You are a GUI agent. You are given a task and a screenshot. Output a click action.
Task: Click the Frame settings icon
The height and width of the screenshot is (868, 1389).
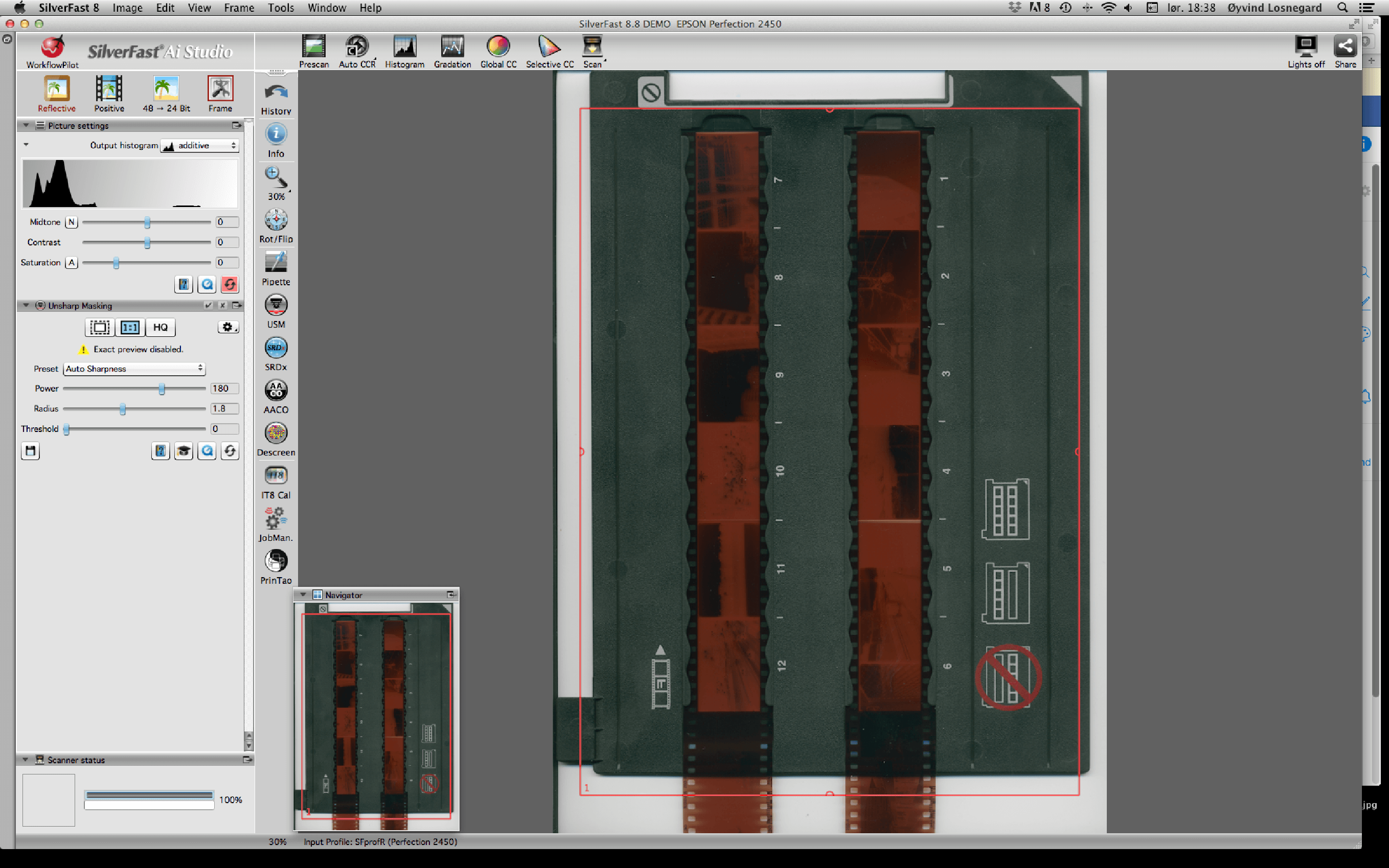click(220, 94)
